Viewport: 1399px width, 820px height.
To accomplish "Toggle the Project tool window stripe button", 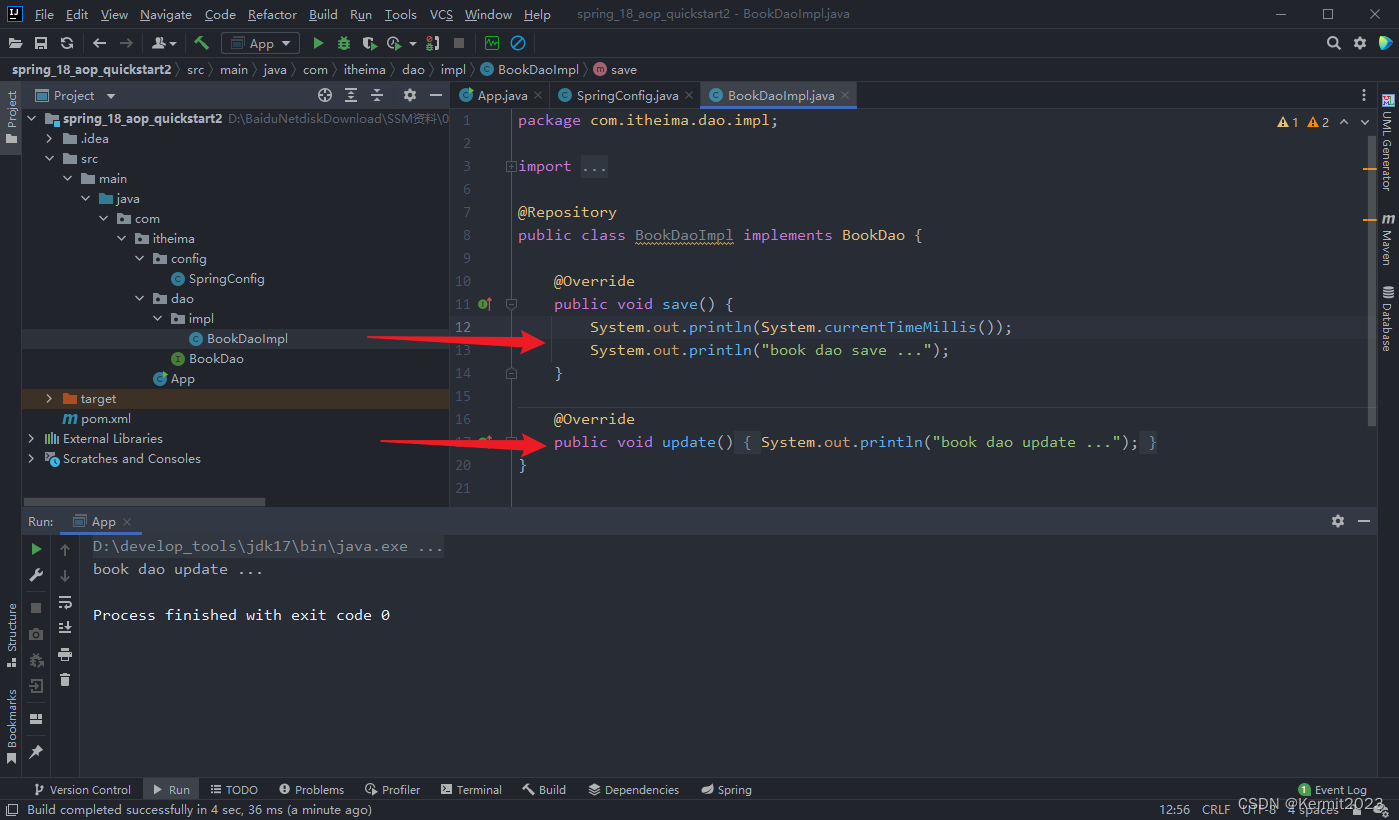I will click(x=11, y=119).
